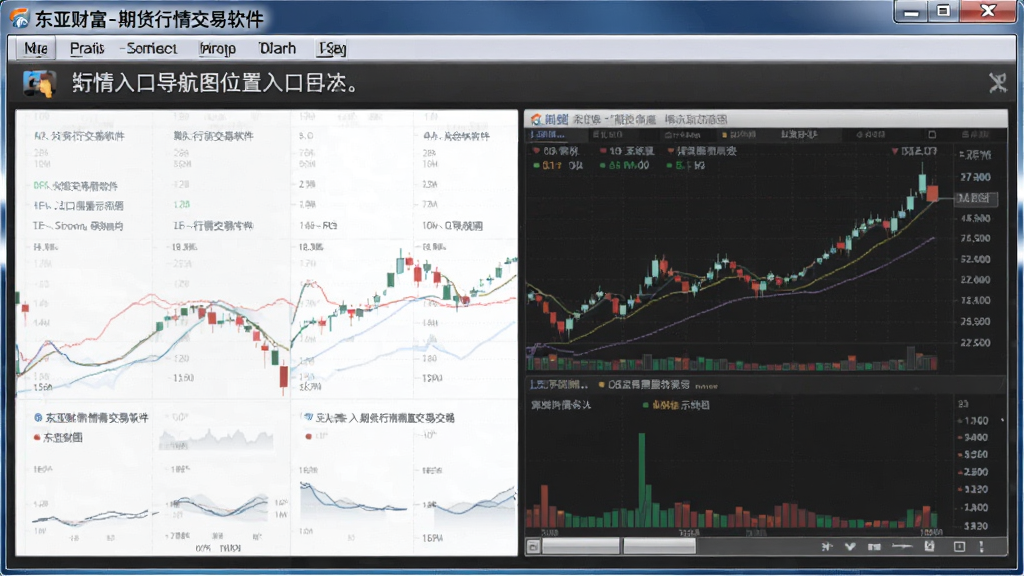Viewport: 1024px width, 576px height.
Task: Open the firrotp menu
Action: pos(217,48)
